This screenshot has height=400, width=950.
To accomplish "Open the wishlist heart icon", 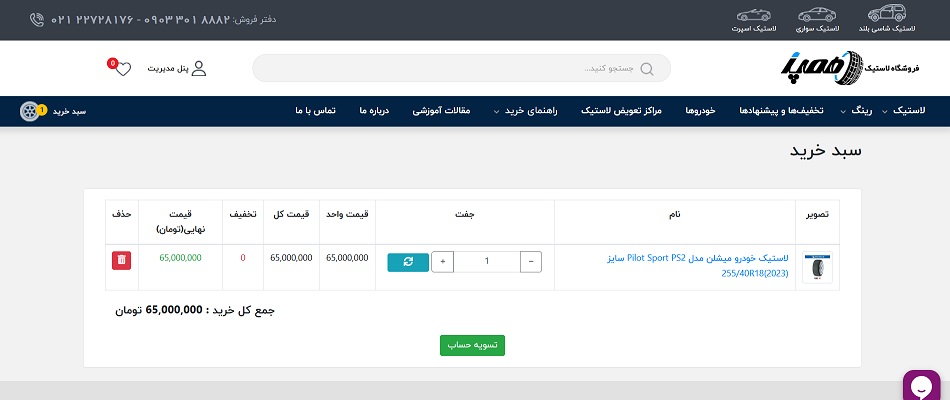I will [123, 68].
